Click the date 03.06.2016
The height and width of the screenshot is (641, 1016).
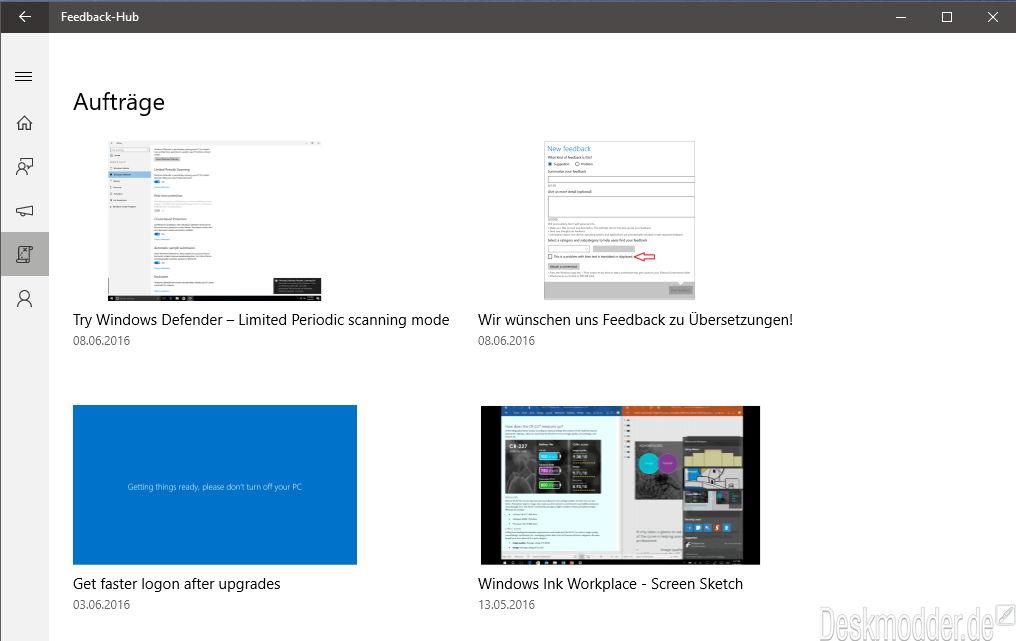(101, 605)
